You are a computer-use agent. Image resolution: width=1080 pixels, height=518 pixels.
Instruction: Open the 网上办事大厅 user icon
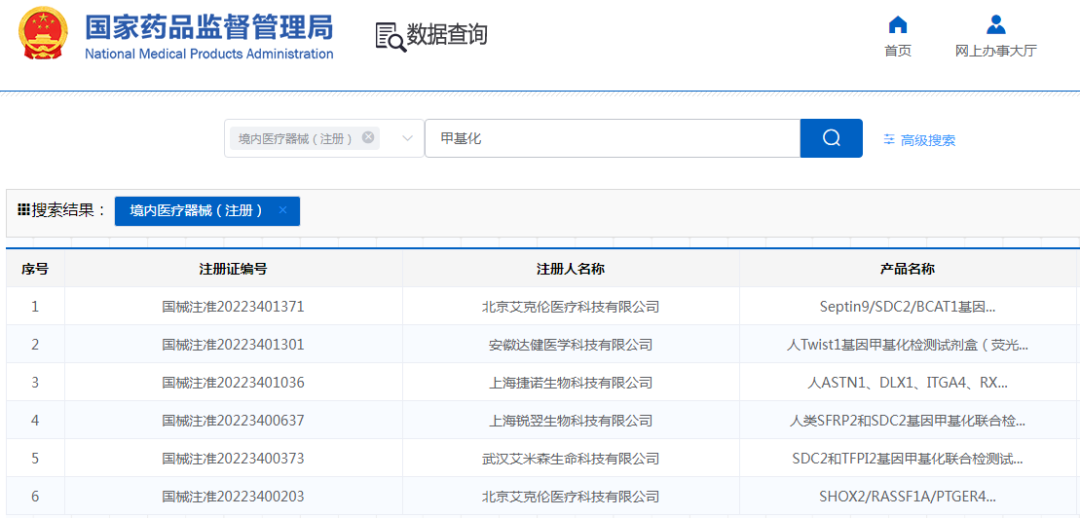(x=995, y=25)
